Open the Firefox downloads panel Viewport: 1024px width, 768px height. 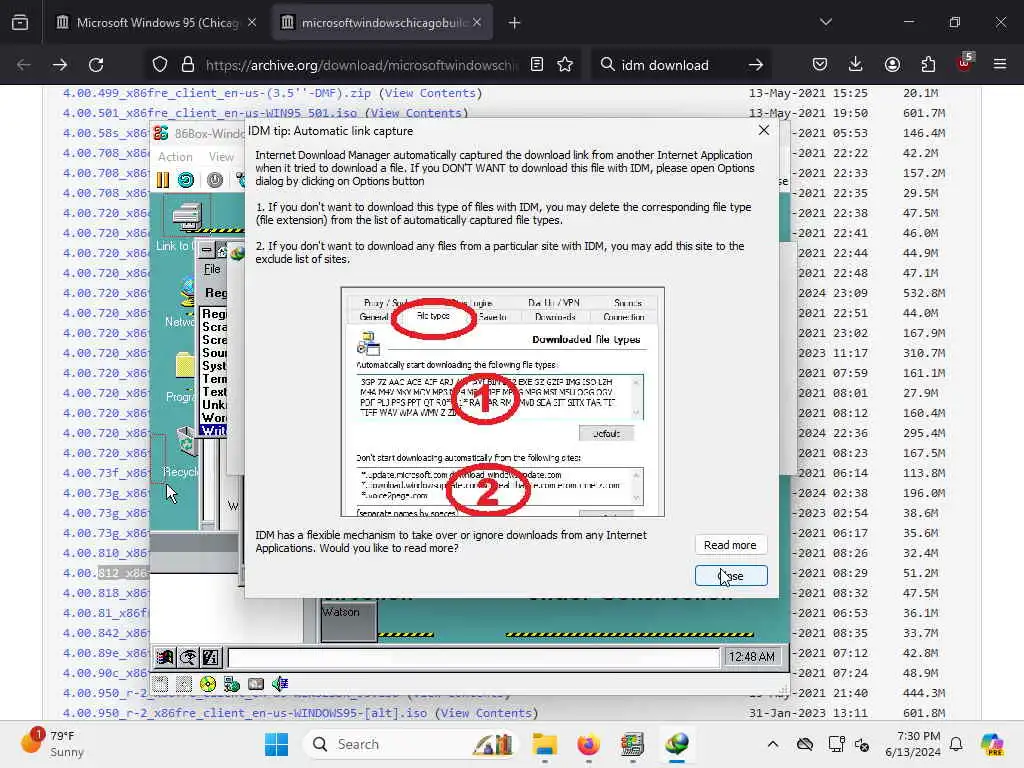click(x=856, y=64)
